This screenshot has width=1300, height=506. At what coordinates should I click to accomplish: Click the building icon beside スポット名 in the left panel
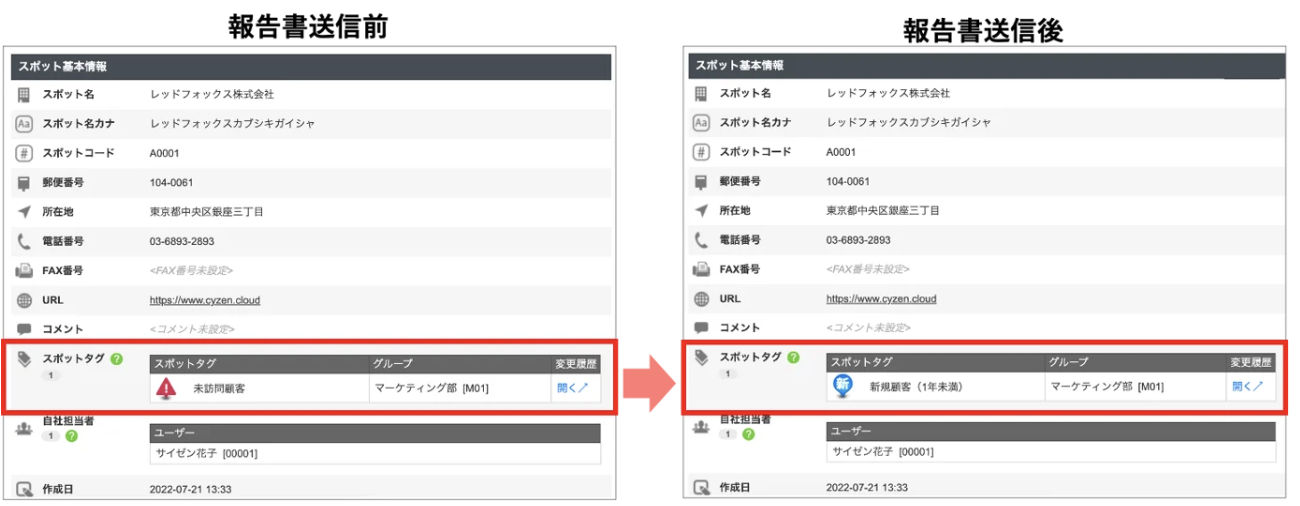point(25,95)
